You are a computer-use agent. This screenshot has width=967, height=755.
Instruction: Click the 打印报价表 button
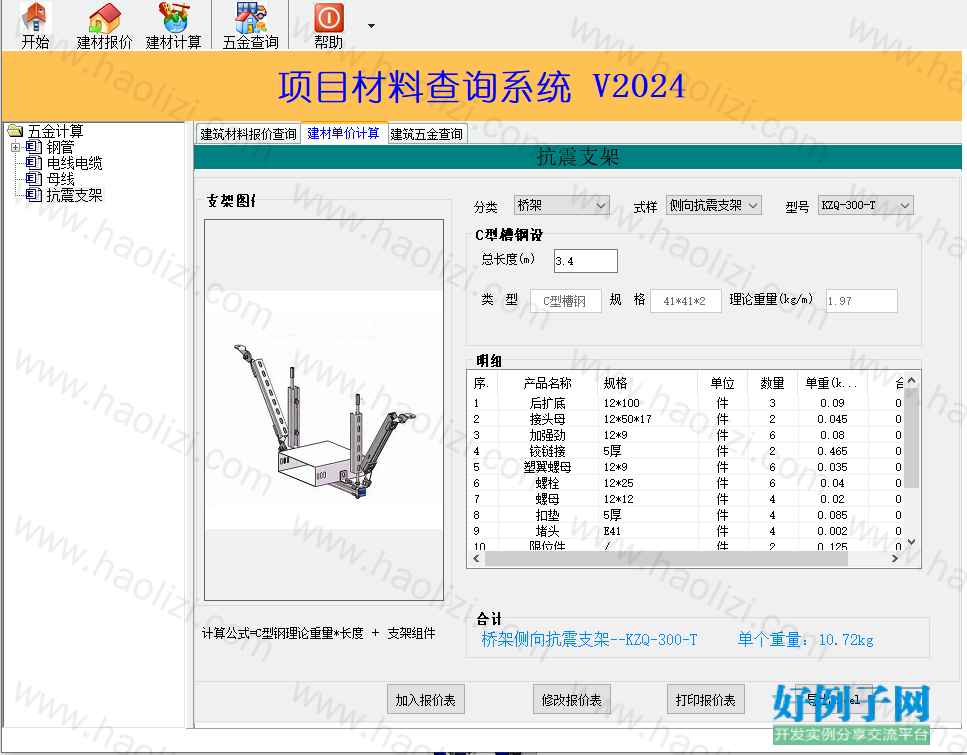pos(706,699)
